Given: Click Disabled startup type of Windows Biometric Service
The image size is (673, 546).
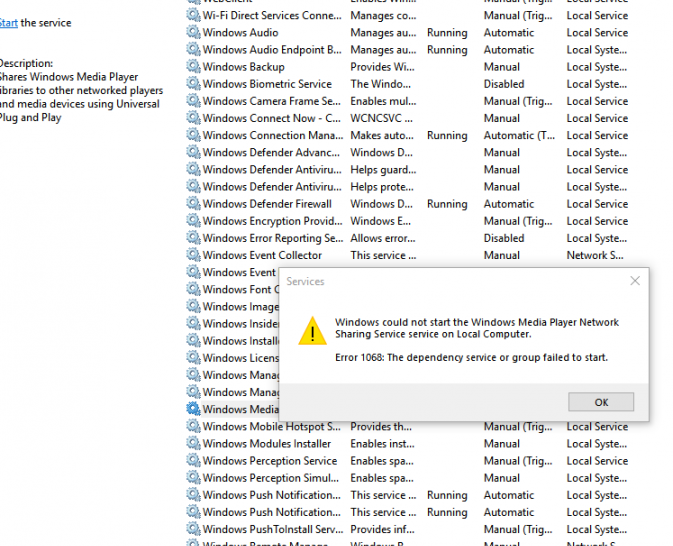Looking at the screenshot, I should pyautogui.click(x=504, y=84).
